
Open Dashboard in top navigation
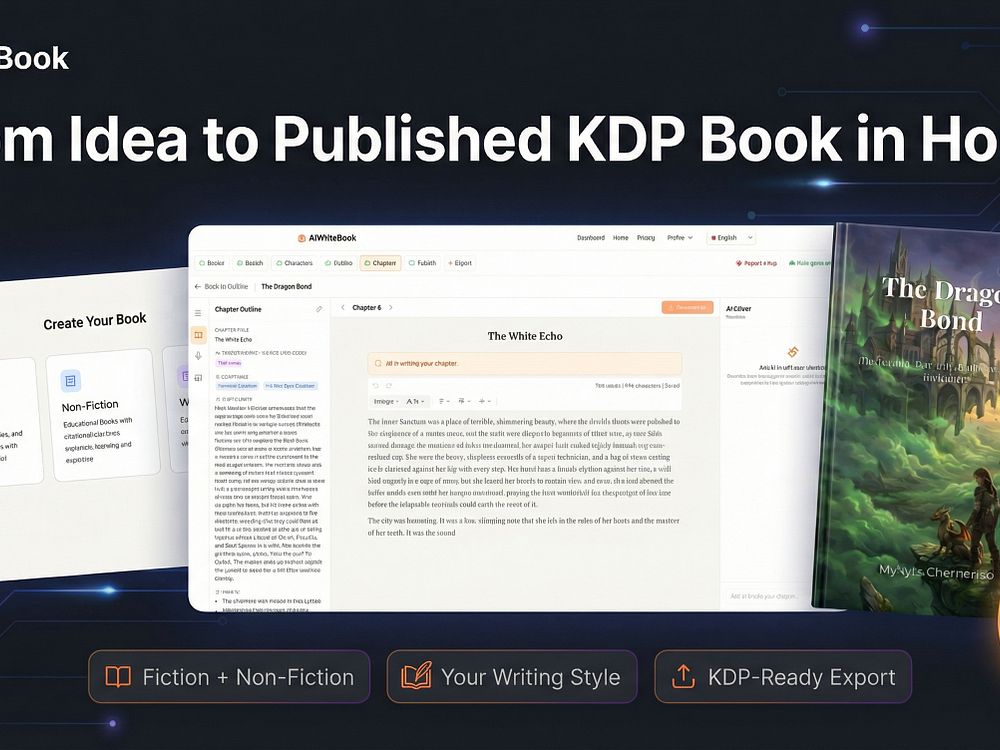(x=591, y=238)
